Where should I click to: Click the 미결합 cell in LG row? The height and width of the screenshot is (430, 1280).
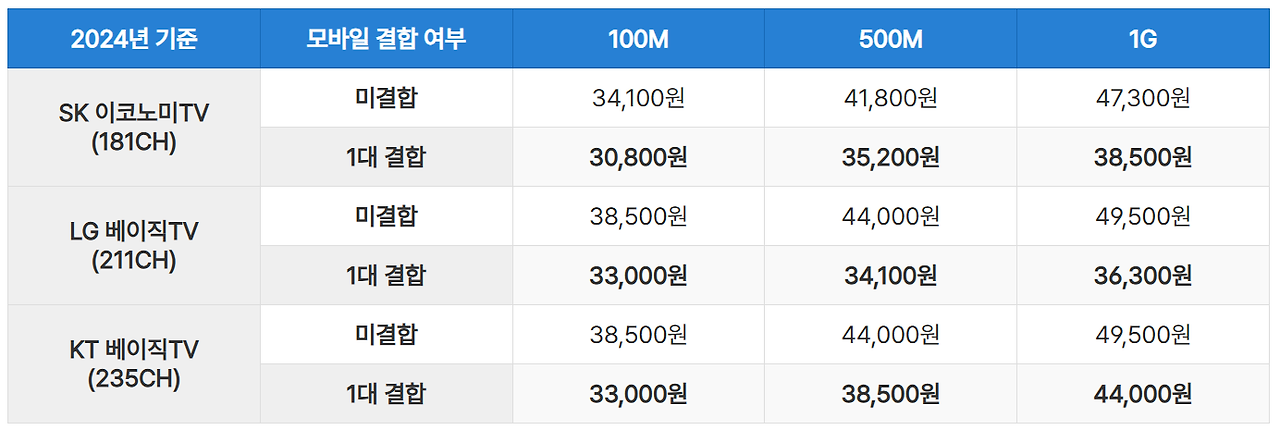(x=387, y=216)
